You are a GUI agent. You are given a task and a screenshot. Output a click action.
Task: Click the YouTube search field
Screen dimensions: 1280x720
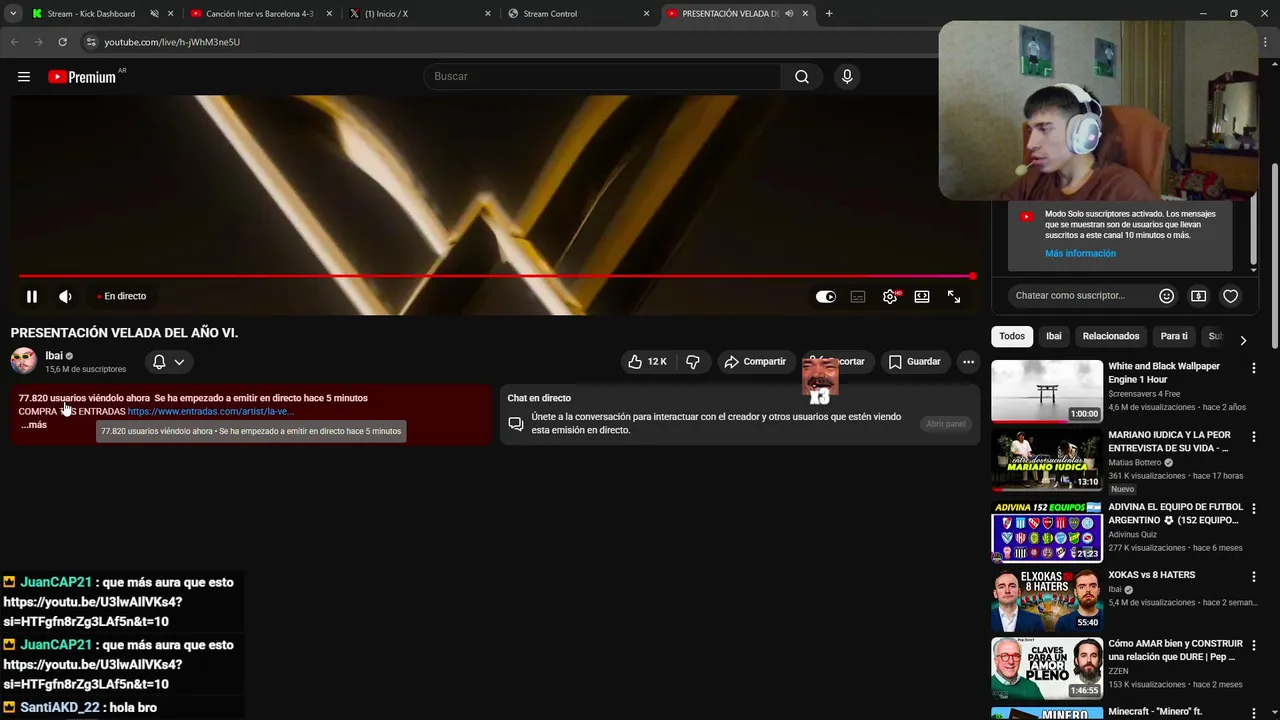(x=602, y=77)
